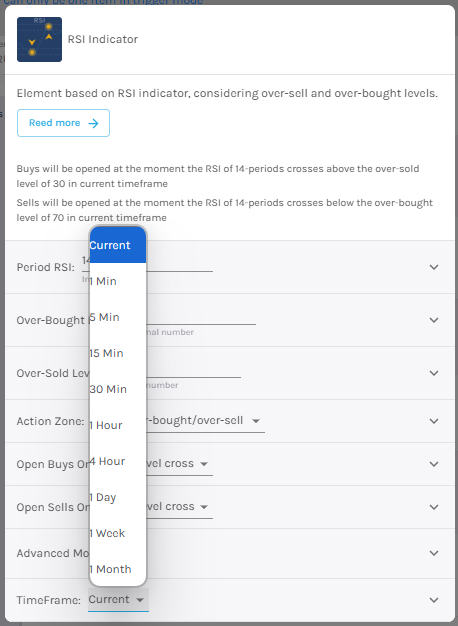Viewport: 458px width, 626px height.
Task: Choose 1 Week timeframe option
Action: 118,533
